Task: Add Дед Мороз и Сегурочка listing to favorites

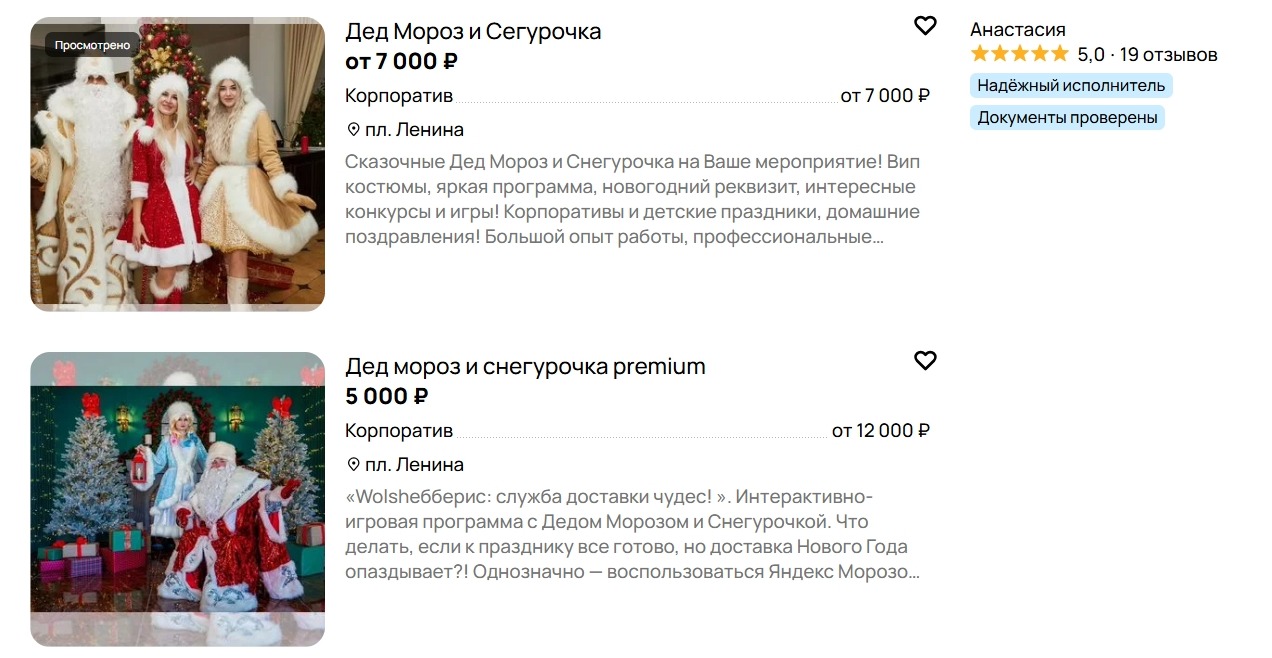Action: pyautogui.click(x=925, y=26)
